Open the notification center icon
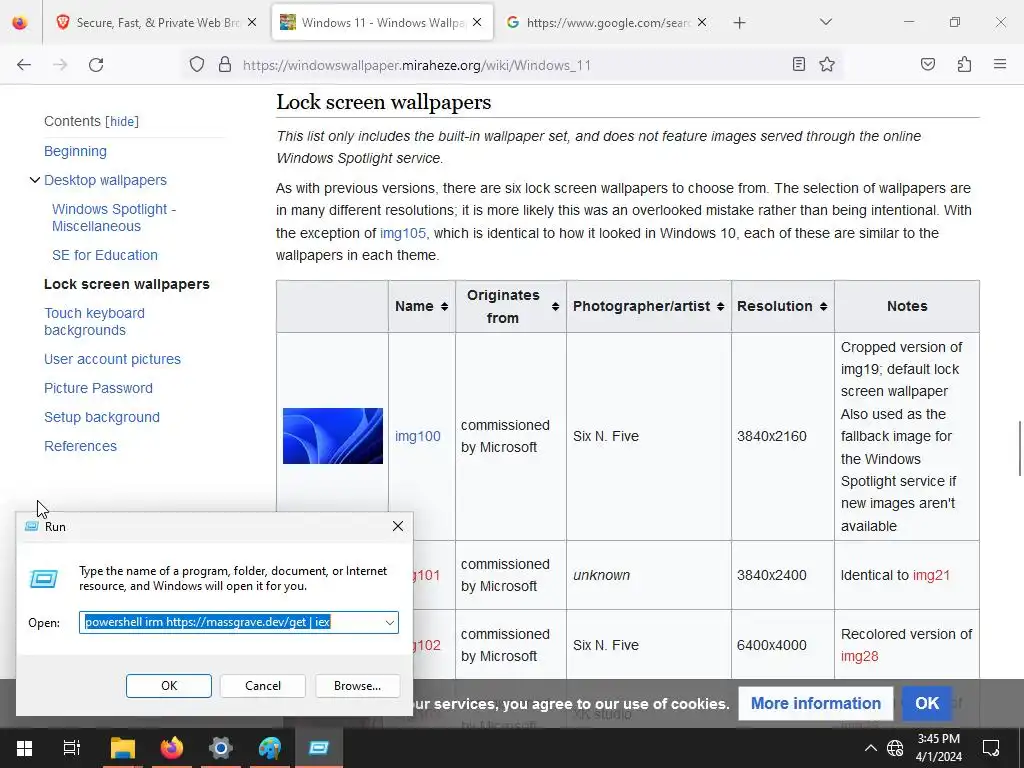This screenshot has height=768, width=1024. coord(991,748)
